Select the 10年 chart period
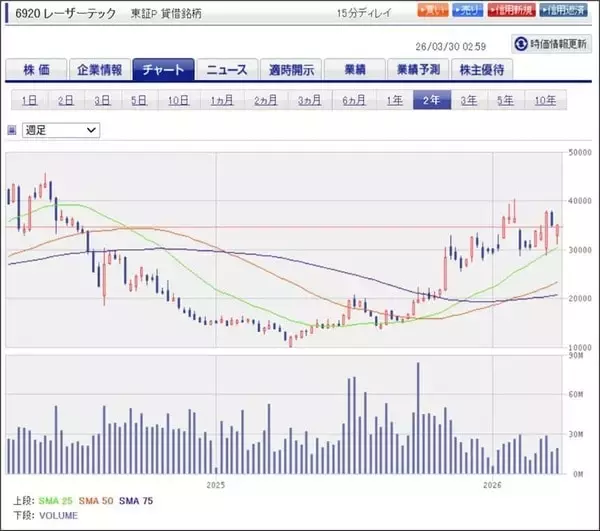Screen dimensions: 600x531 point(546,100)
